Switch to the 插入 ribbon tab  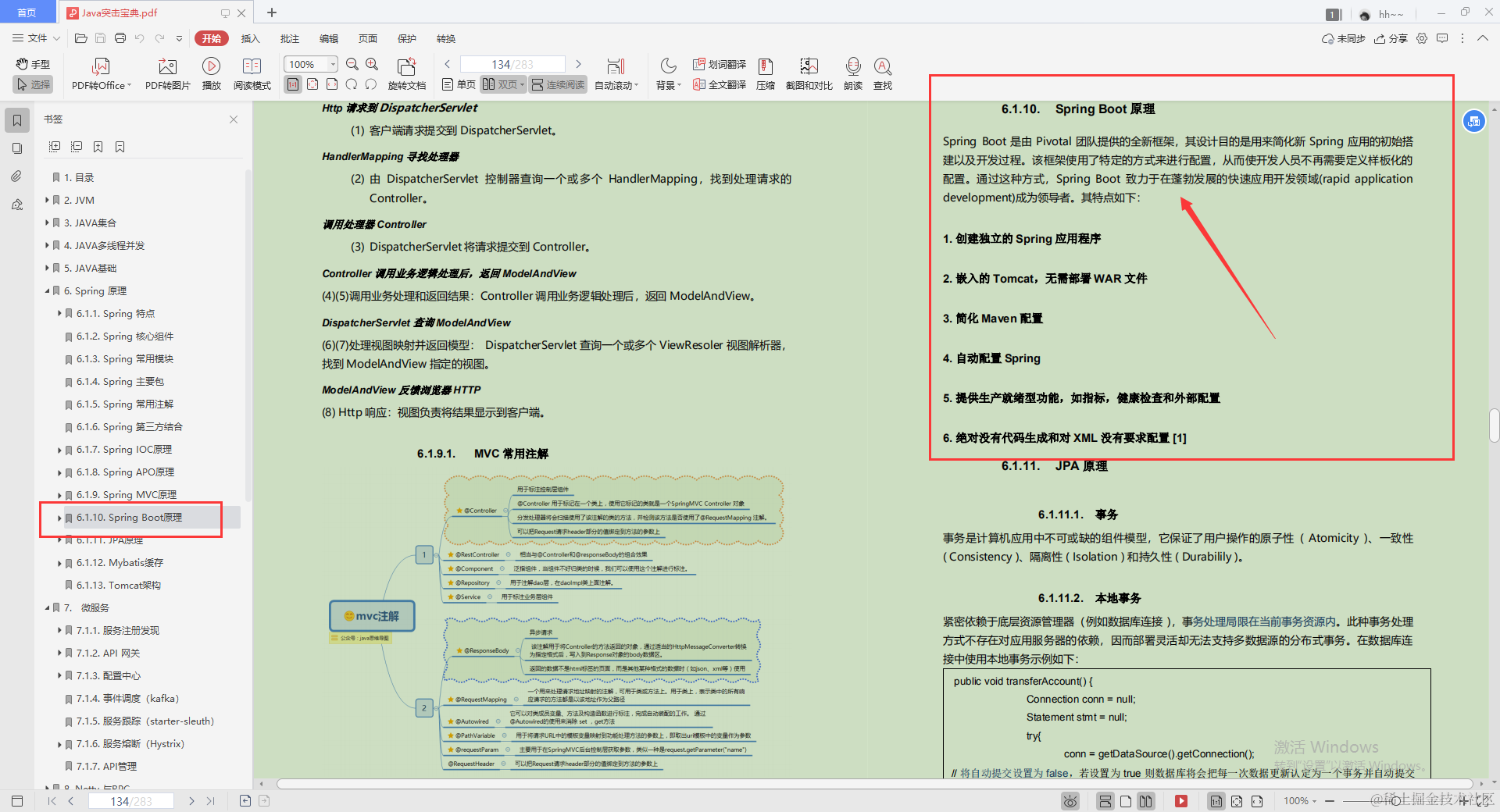pyautogui.click(x=250, y=38)
